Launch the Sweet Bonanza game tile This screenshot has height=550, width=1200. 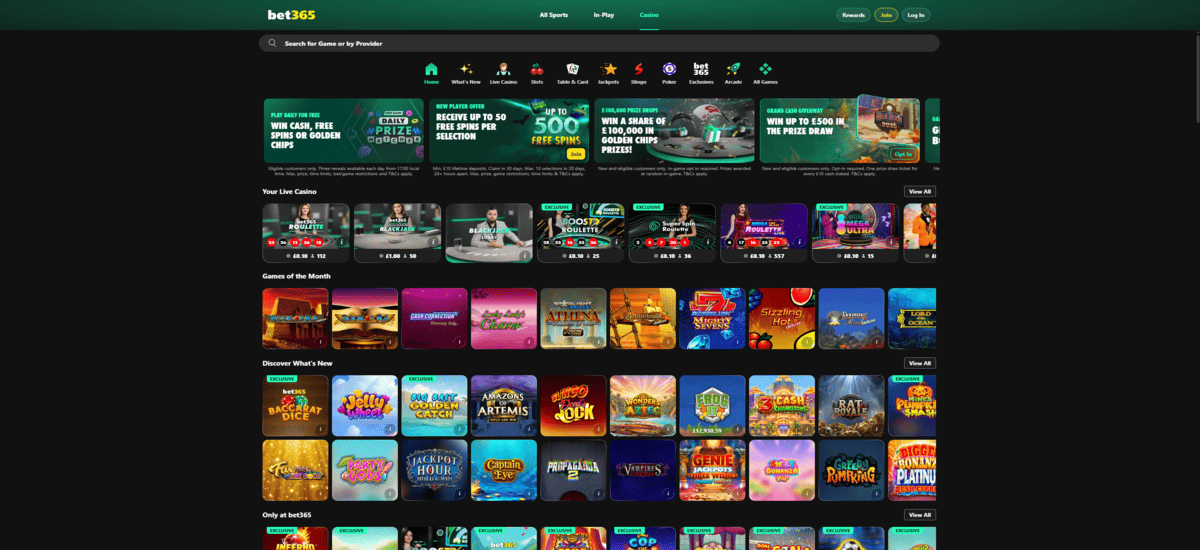tap(782, 470)
